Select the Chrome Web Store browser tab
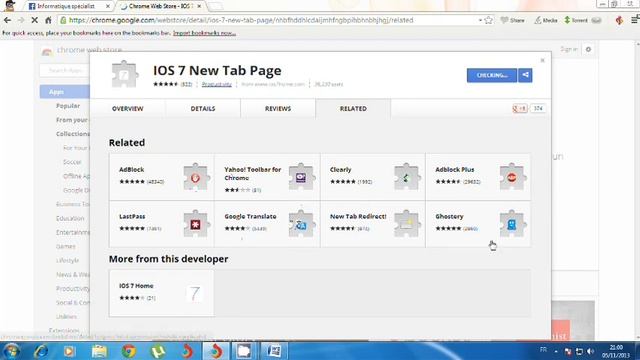 tap(160, 6)
